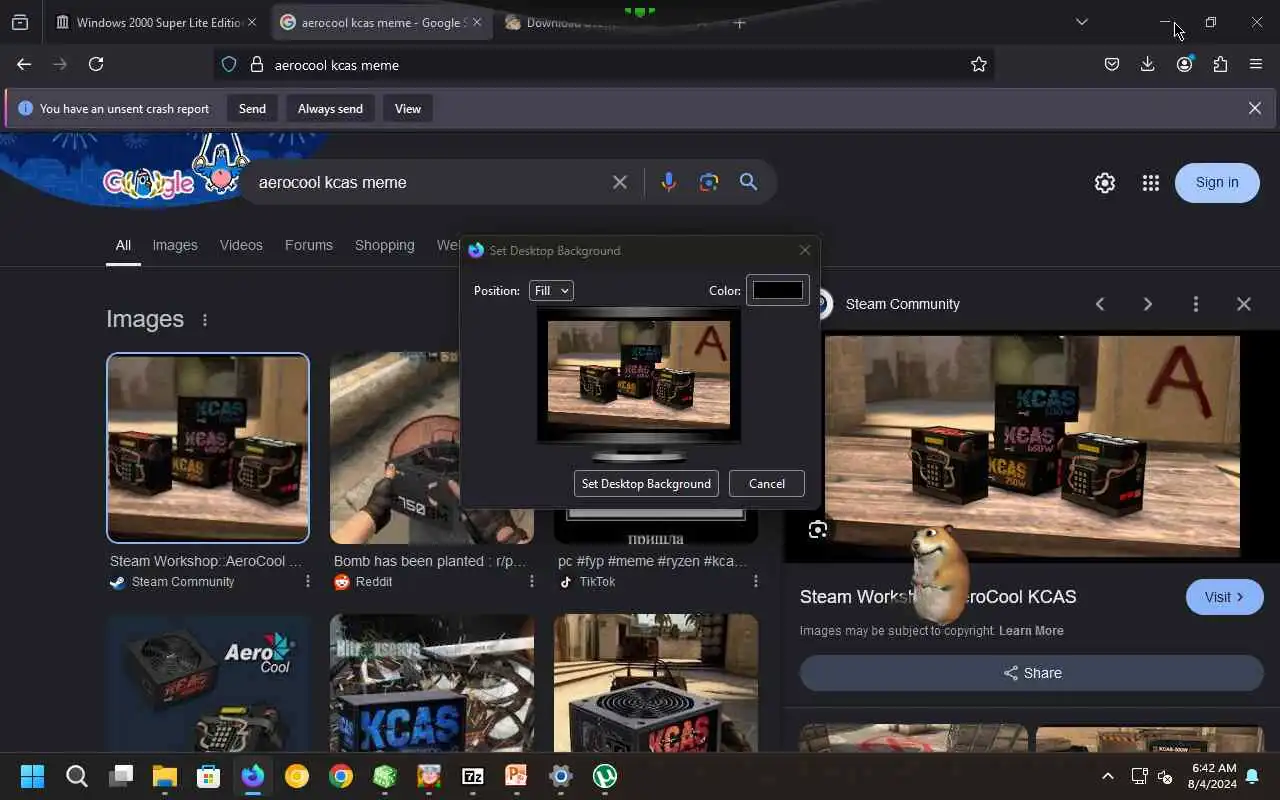Click the browser Back arrow
Viewport: 1280px width, 800px height.
[24, 64]
